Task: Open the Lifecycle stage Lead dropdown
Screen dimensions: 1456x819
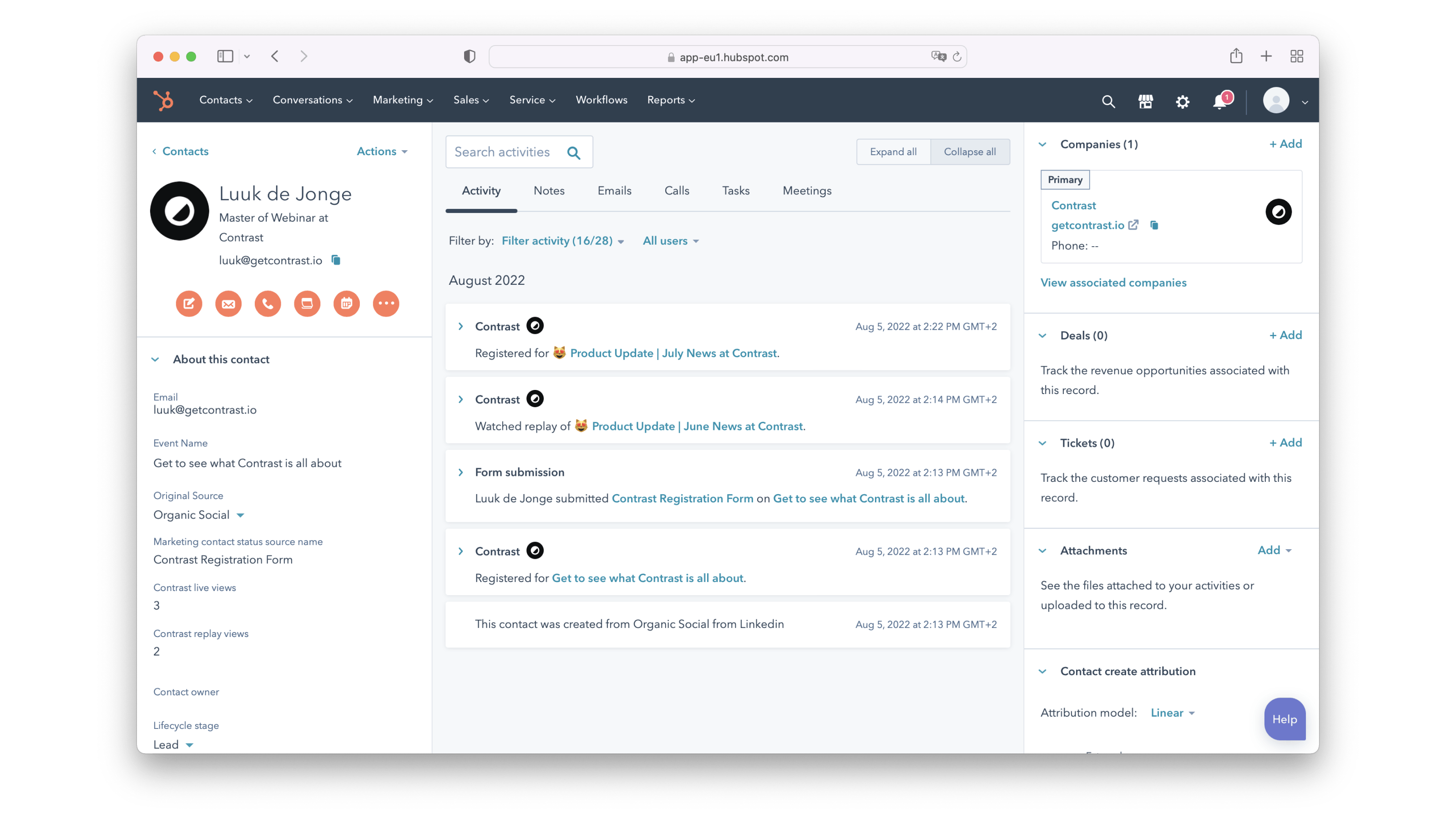Action: (173, 745)
